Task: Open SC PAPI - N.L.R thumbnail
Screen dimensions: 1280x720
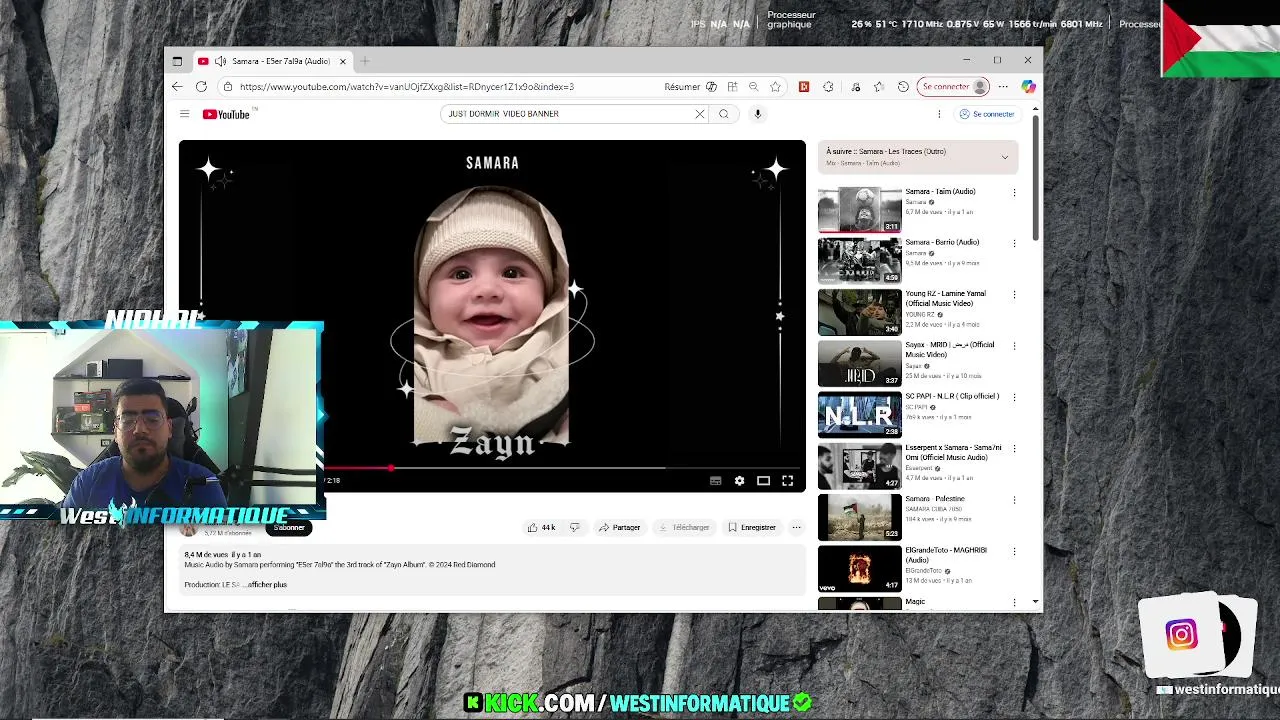Action: [860, 415]
